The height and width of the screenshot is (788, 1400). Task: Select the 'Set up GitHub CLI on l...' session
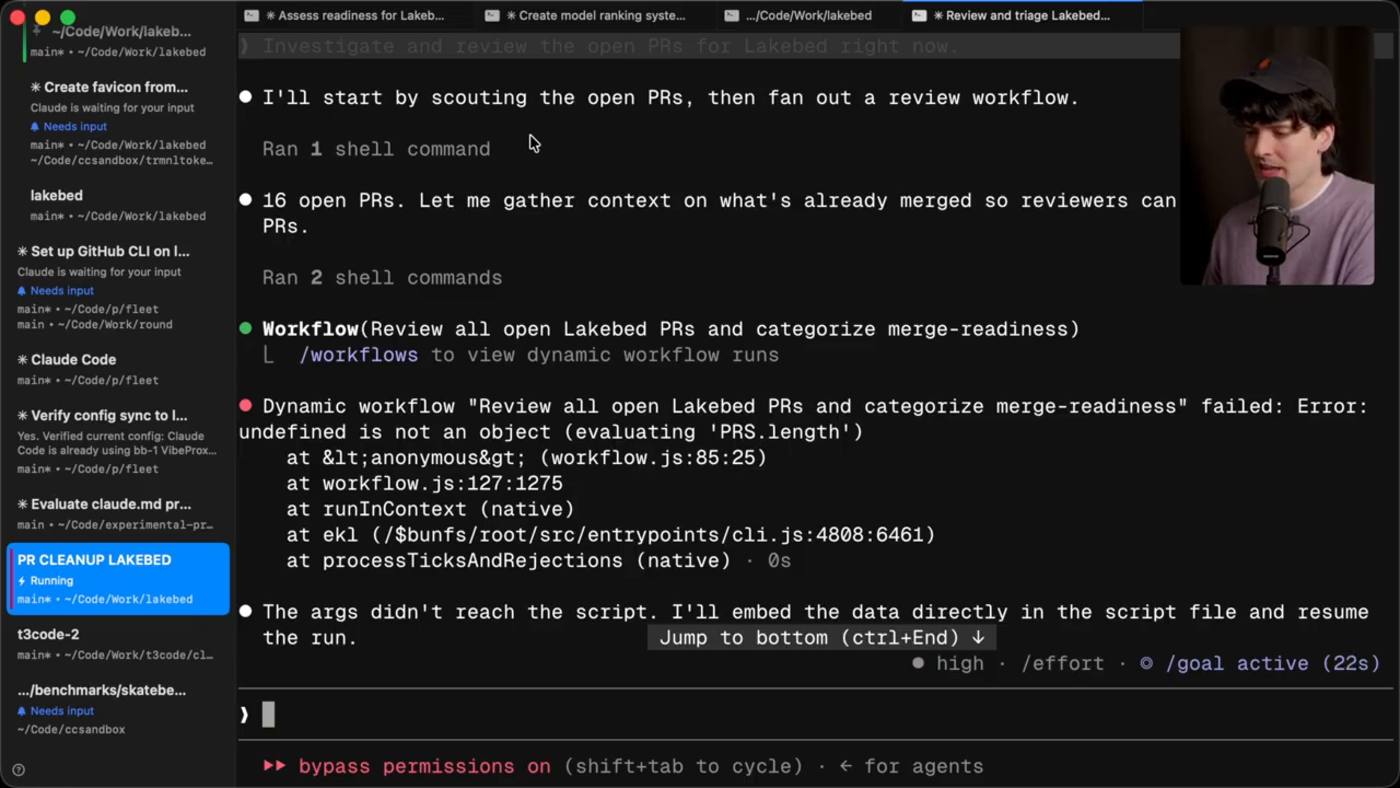(118, 287)
